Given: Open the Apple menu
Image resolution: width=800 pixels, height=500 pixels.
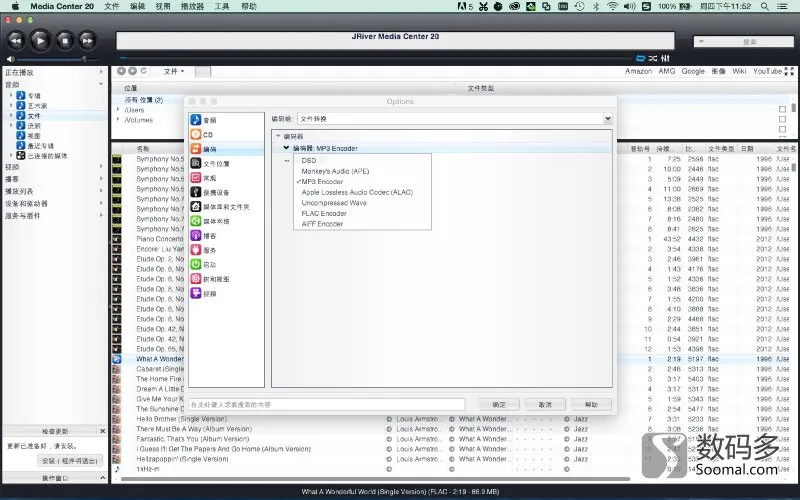Looking at the screenshot, I should tap(15, 6).
